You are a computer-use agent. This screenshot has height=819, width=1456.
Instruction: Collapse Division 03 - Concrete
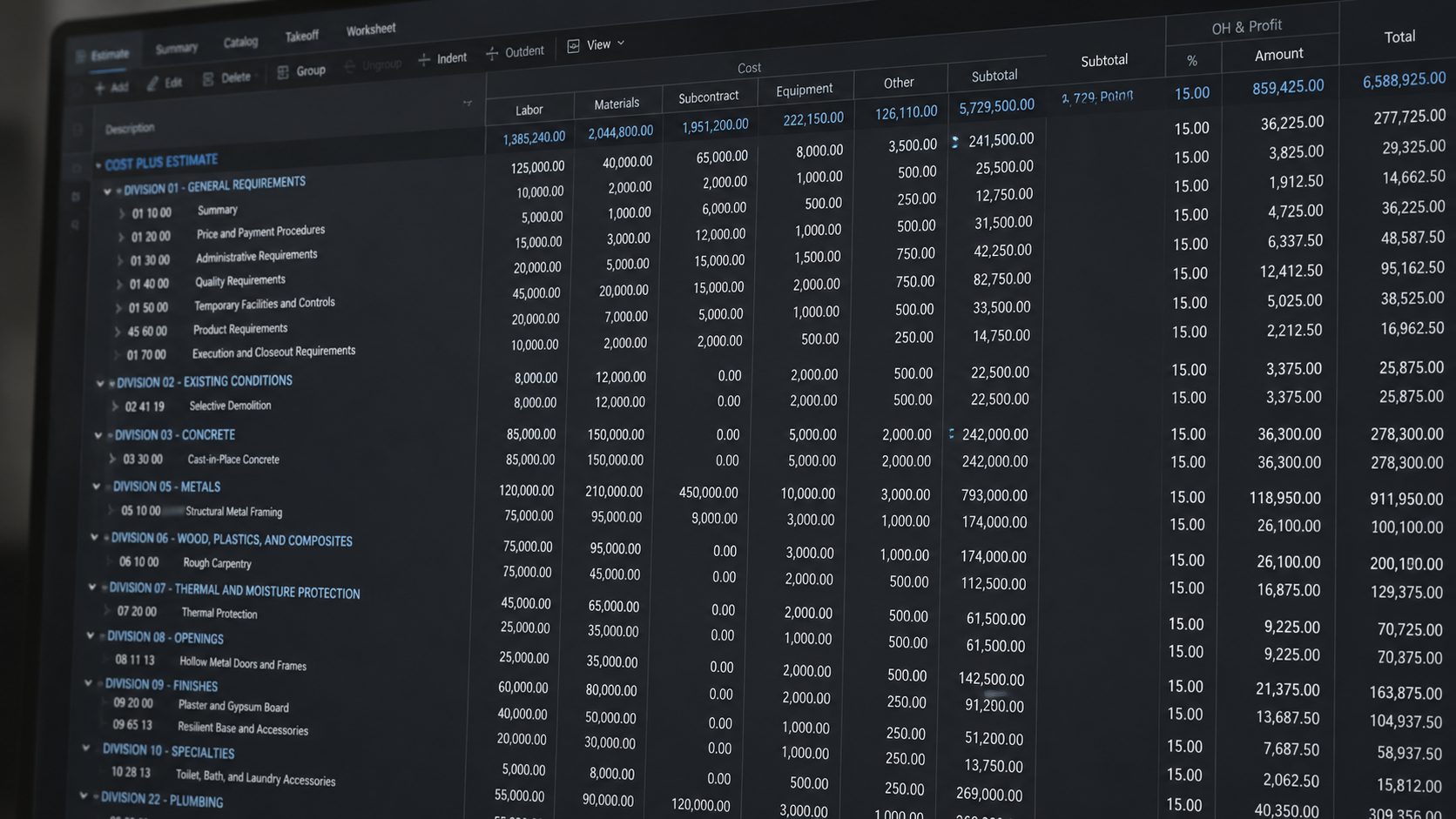(x=98, y=435)
